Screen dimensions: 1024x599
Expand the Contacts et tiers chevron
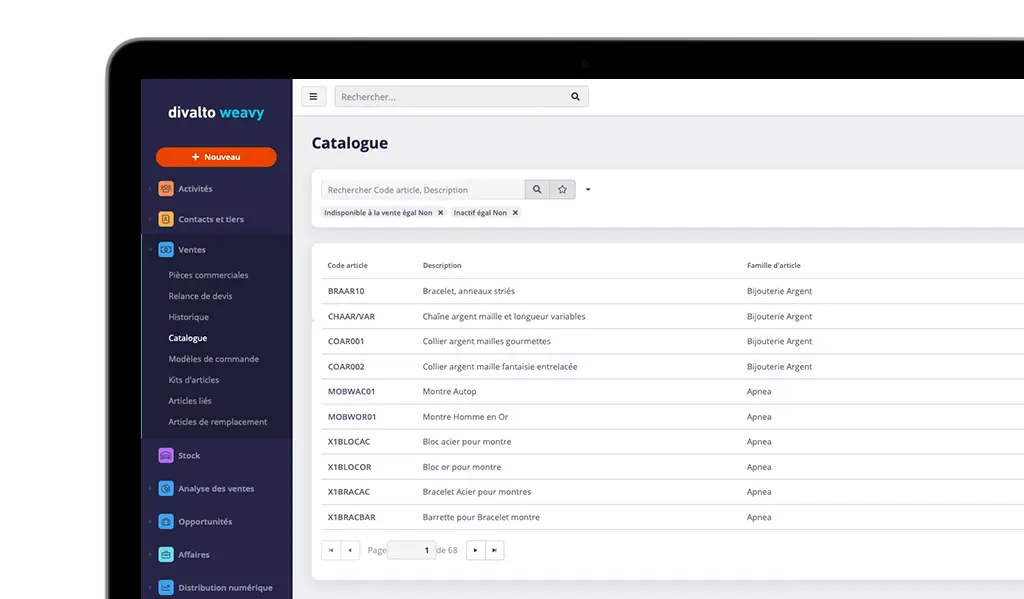pos(150,219)
